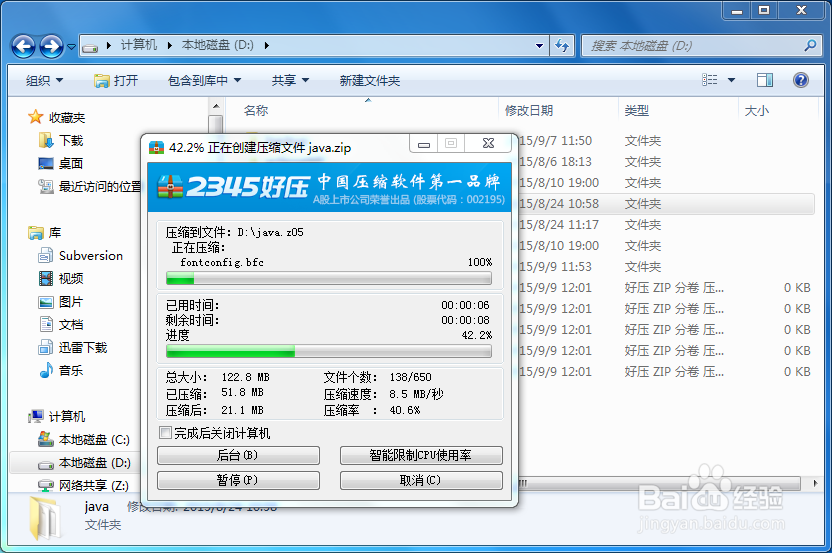Open the 迅雷下载 library
832x553 pixels.
(x=83, y=348)
